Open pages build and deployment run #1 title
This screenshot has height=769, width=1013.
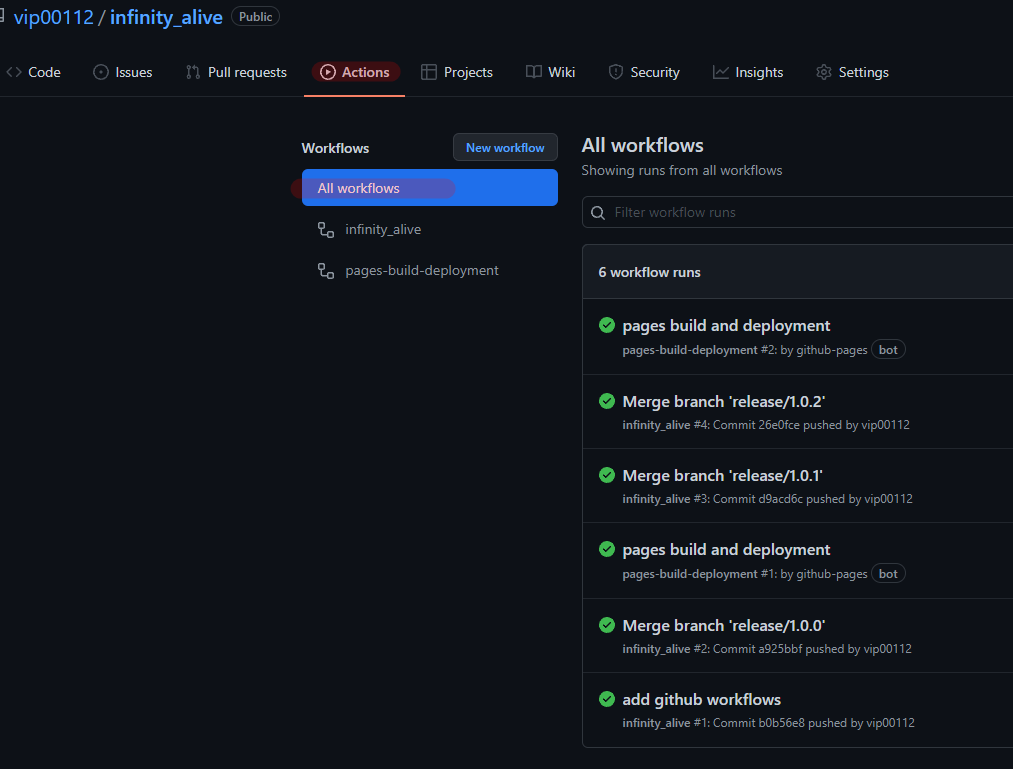point(726,550)
